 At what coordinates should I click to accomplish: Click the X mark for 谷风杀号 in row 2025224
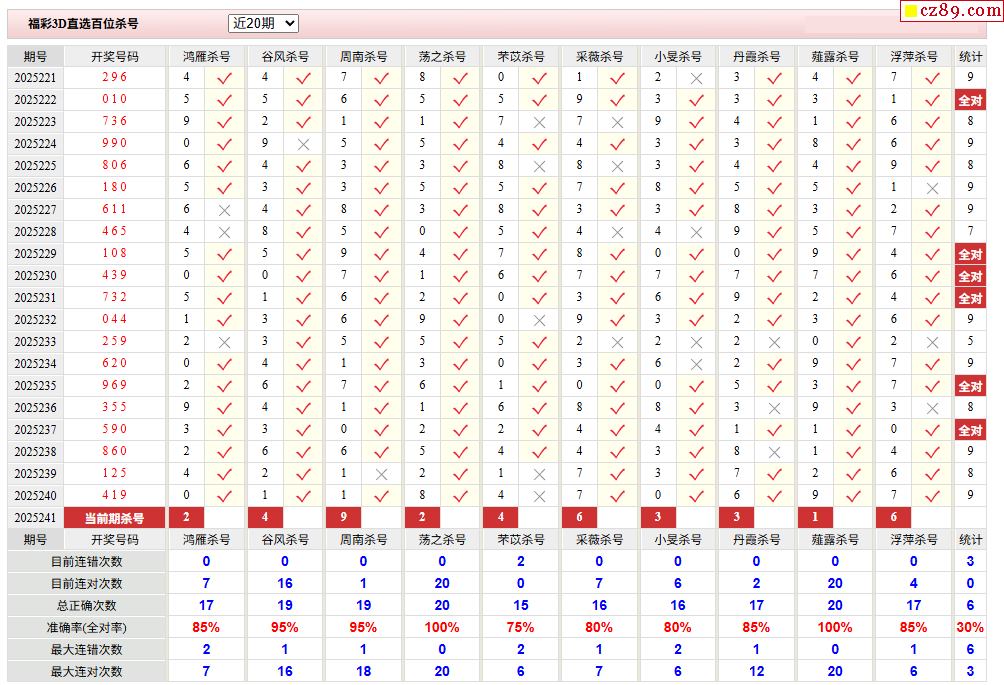point(304,145)
